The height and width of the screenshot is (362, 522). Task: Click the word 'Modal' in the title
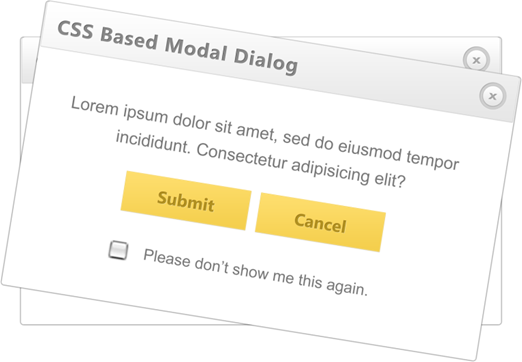tap(196, 50)
